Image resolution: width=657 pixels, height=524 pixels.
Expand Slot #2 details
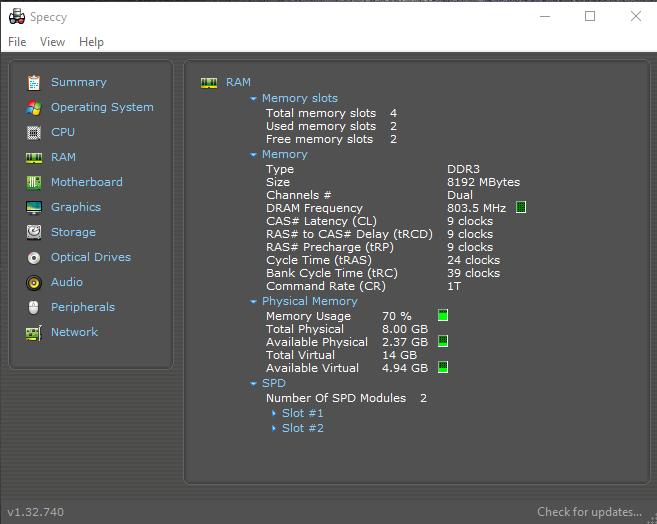coord(274,428)
